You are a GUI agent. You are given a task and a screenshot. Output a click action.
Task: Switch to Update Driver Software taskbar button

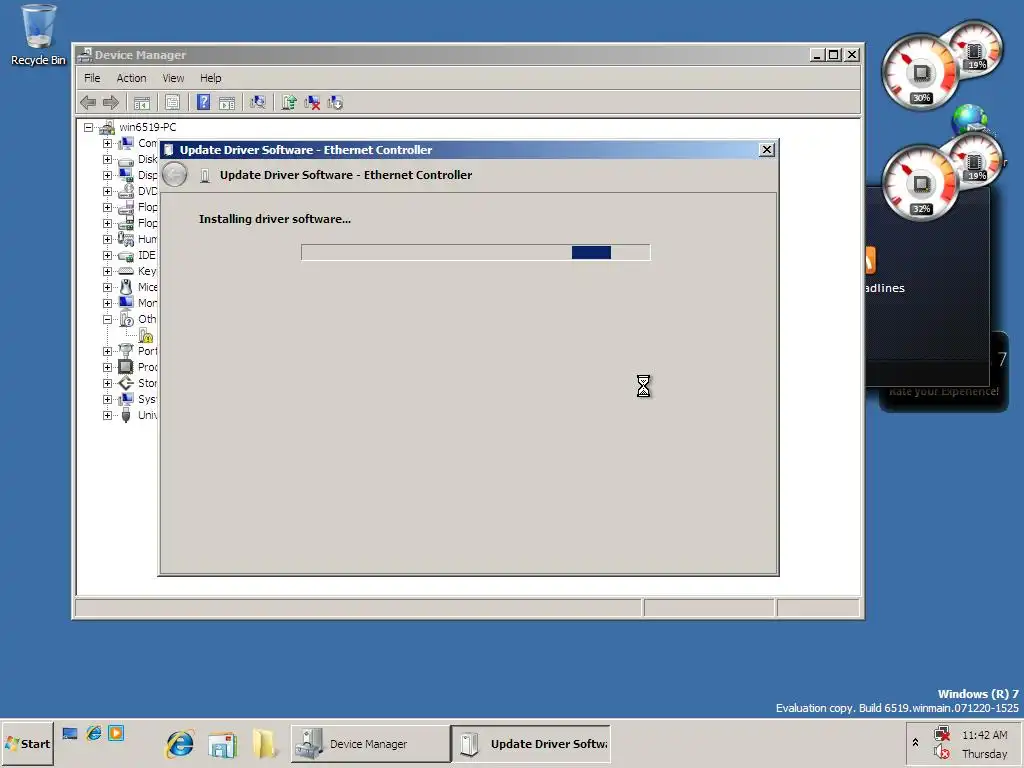coord(532,744)
